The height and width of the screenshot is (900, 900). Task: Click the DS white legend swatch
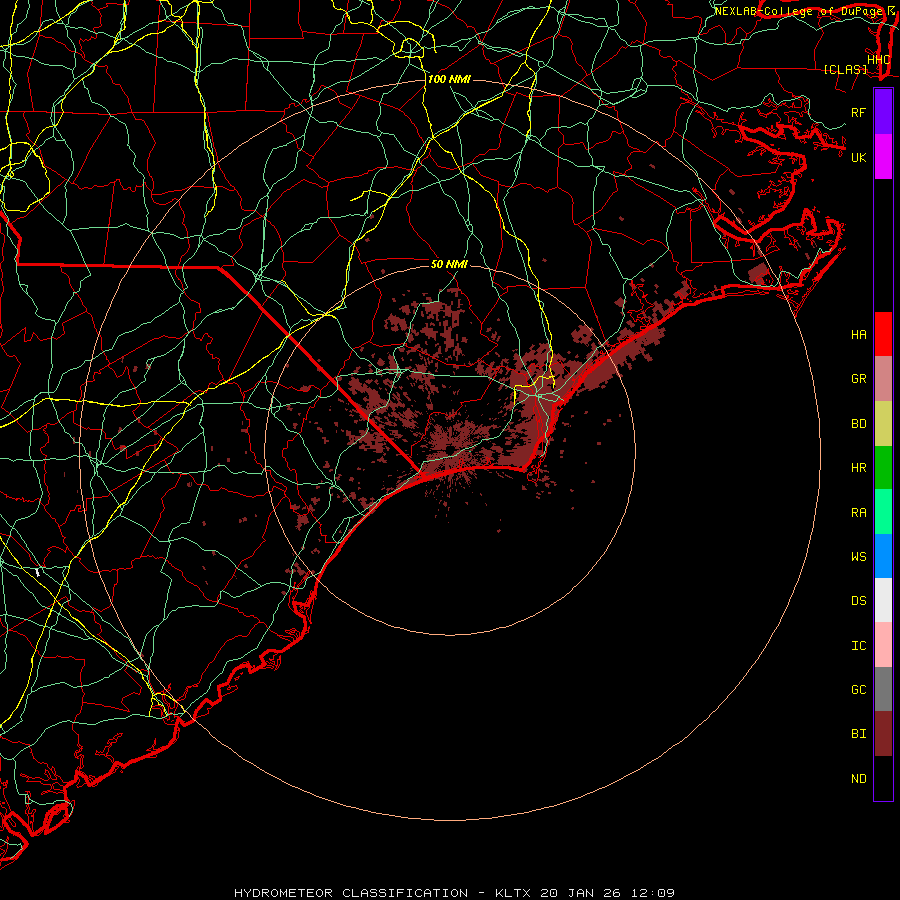883,600
